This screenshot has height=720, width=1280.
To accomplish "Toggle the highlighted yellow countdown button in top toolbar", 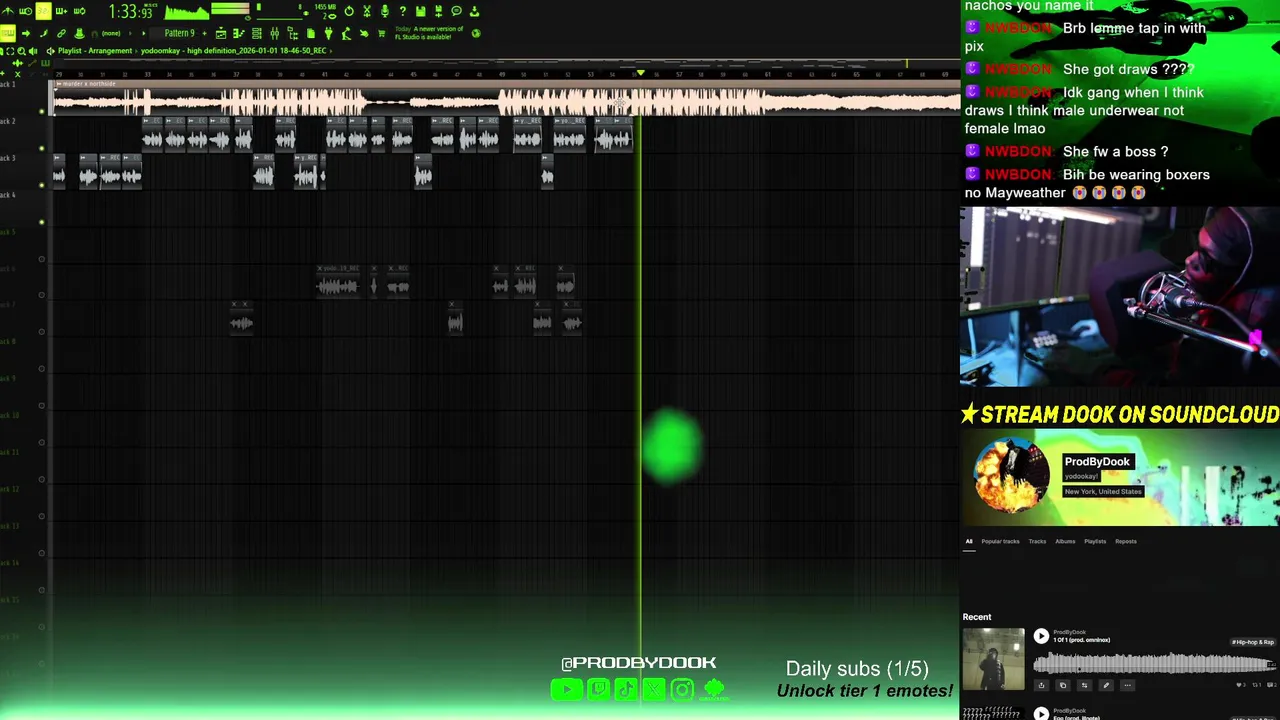I will [x=43, y=11].
